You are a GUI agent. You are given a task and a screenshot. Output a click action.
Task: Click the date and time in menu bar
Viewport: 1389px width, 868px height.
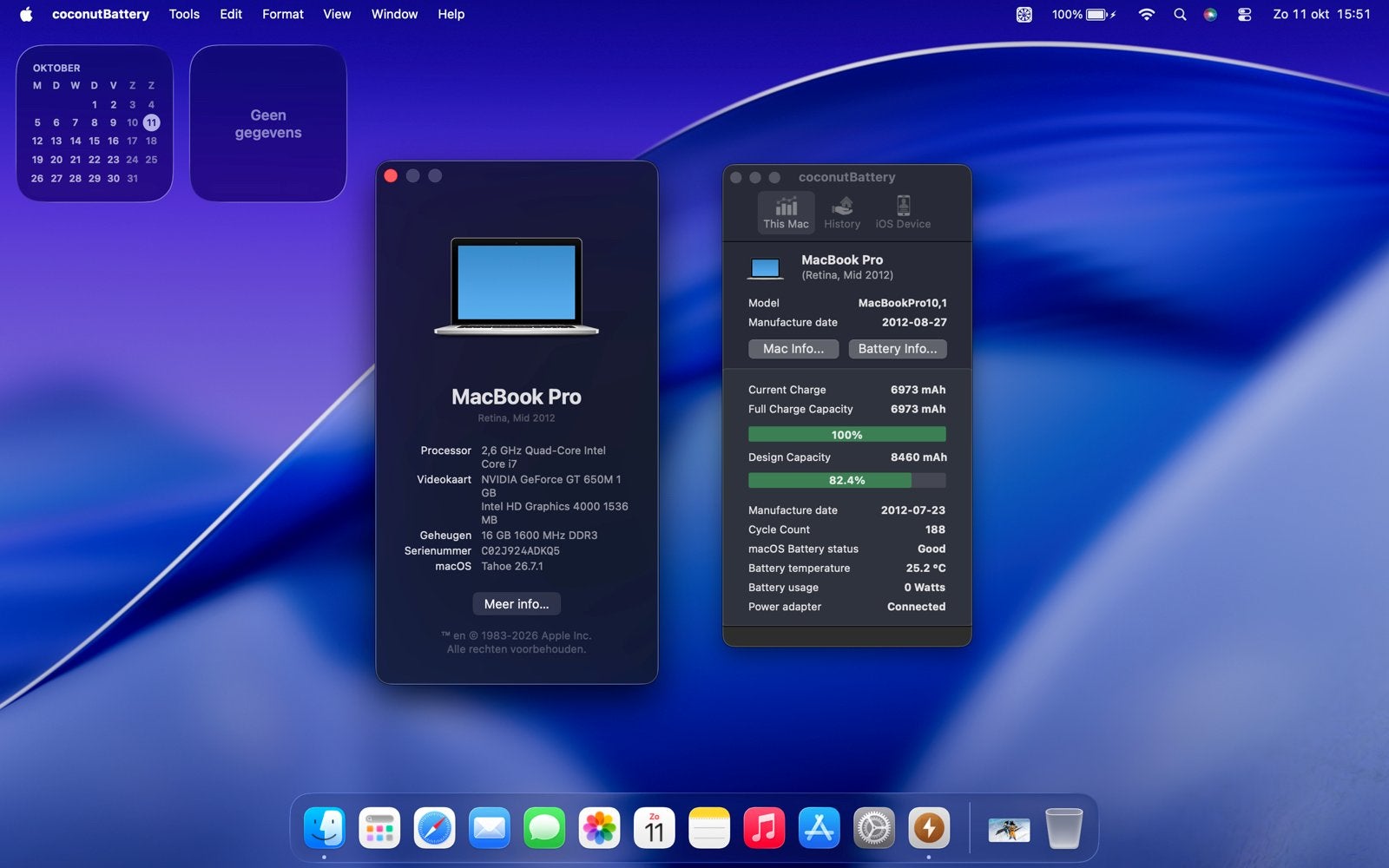(x=1321, y=14)
